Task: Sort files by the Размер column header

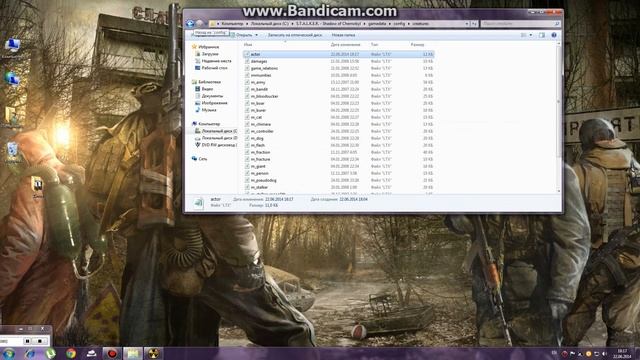Action: 418,44
